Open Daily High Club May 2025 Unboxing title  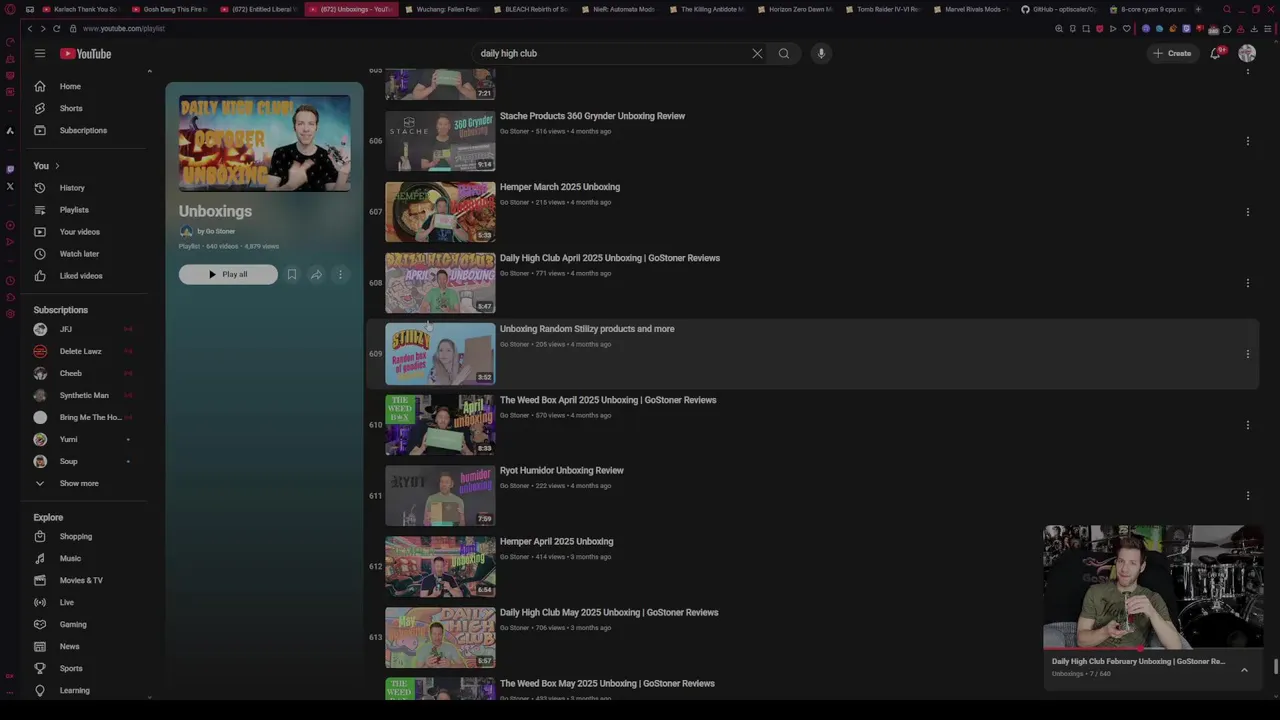pyautogui.click(x=609, y=613)
